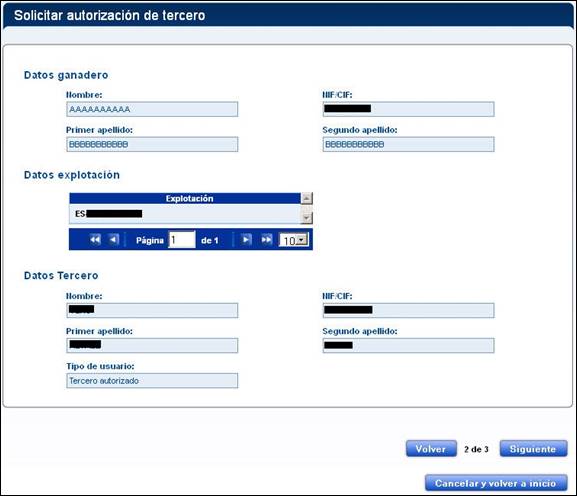This screenshot has height=496, width=577.
Task: Click the Tercero Nombre field
Action: (x=152, y=311)
